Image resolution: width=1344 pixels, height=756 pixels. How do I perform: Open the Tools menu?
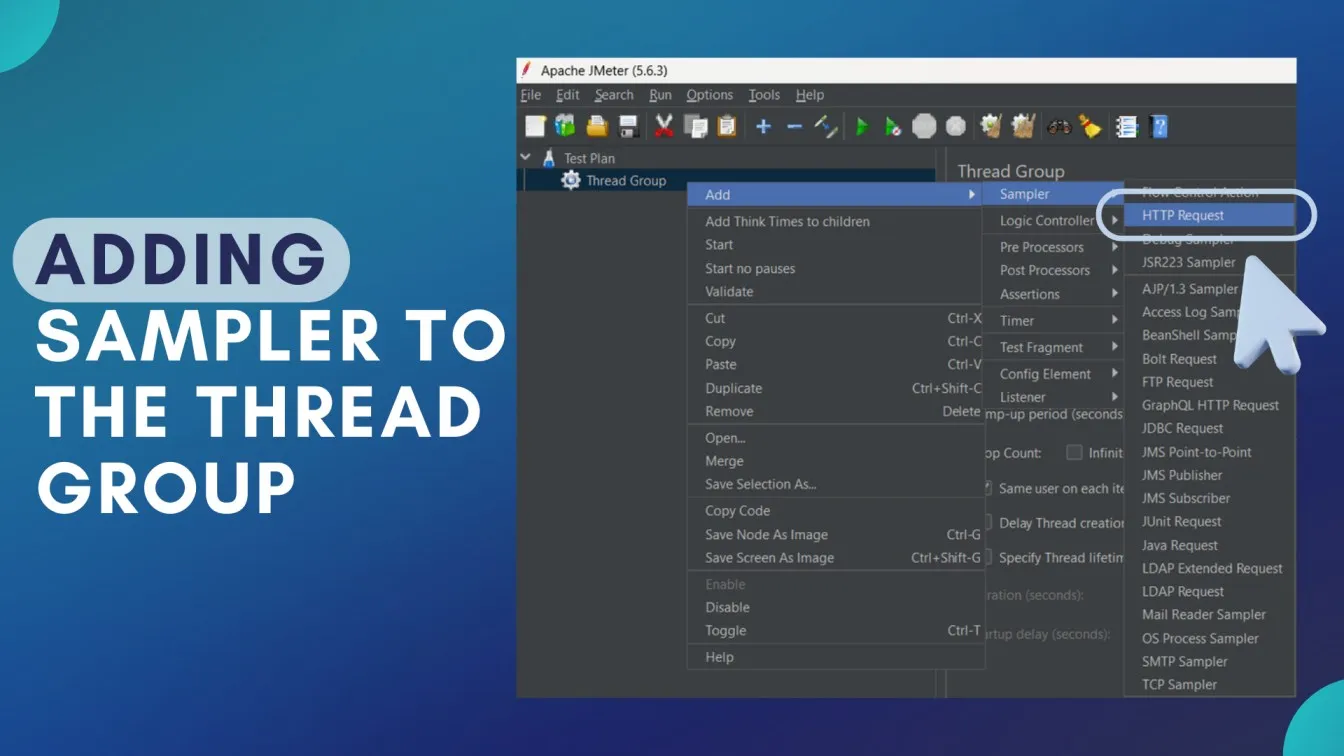(764, 95)
